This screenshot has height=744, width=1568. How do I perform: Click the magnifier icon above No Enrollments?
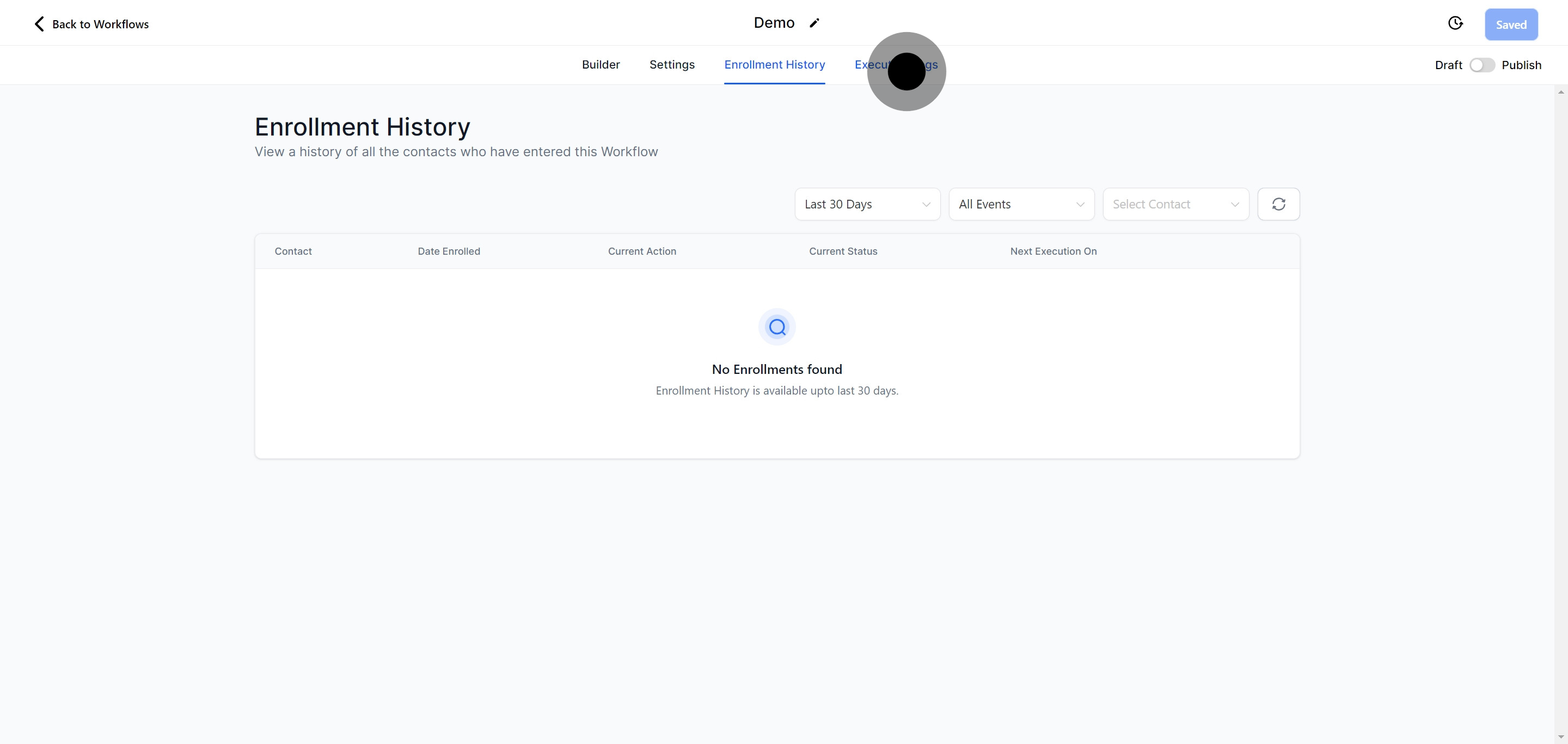(777, 327)
